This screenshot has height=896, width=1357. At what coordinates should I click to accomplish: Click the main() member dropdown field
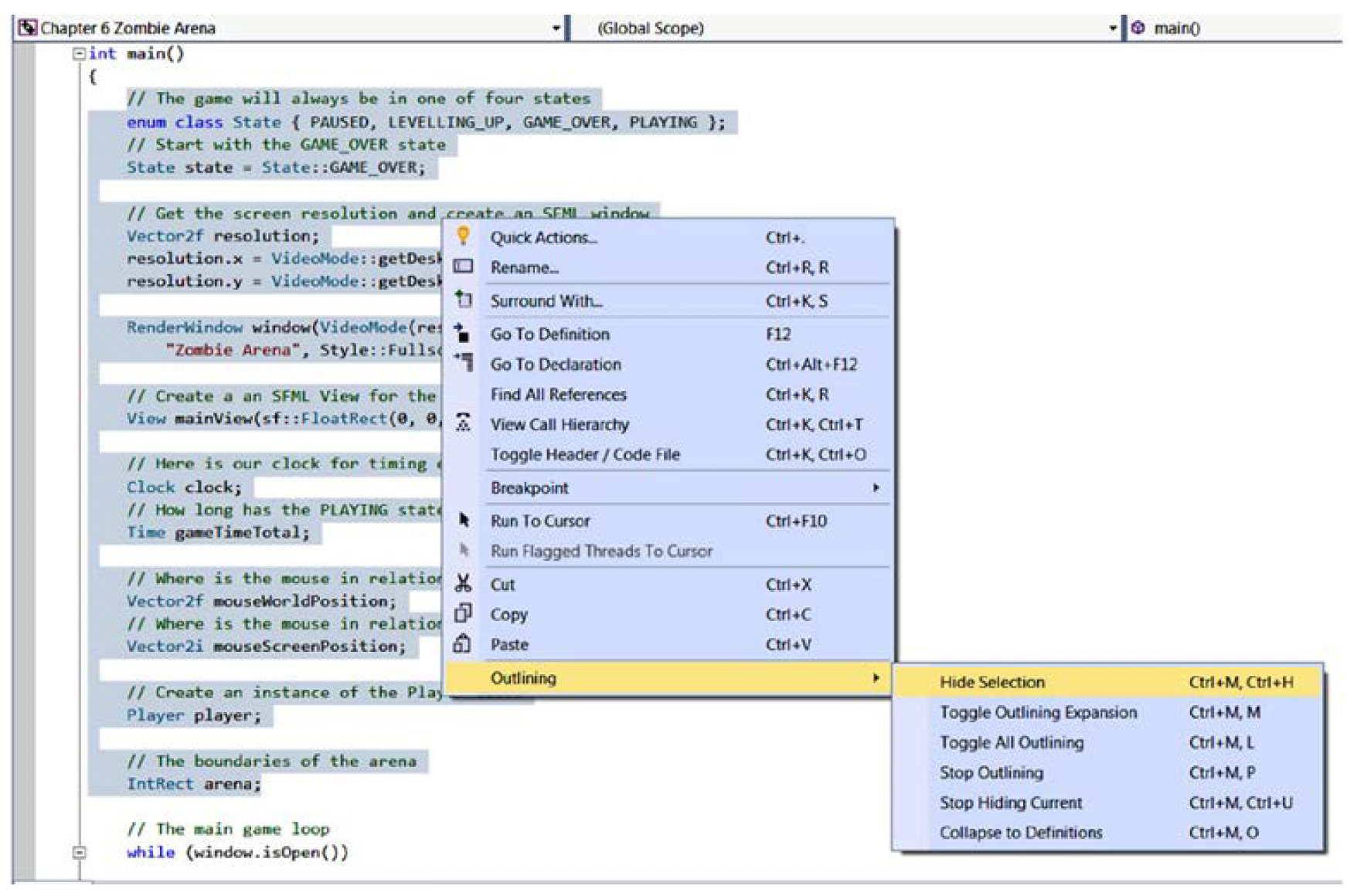click(1234, 29)
